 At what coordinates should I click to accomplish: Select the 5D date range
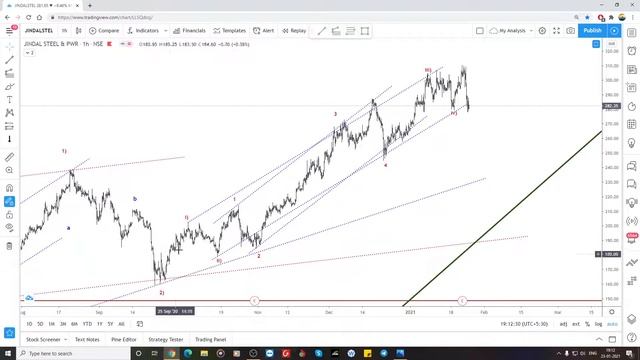tap(40, 324)
